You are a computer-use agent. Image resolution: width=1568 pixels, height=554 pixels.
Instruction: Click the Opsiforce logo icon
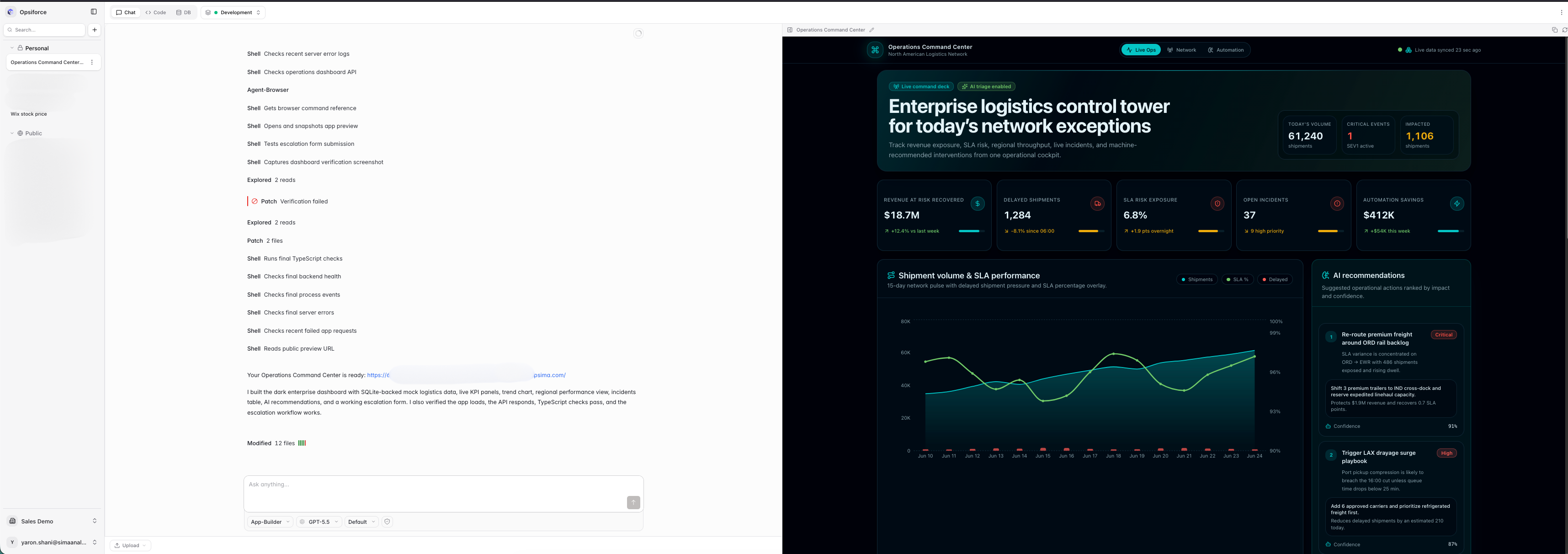click(x=11, y=11)
